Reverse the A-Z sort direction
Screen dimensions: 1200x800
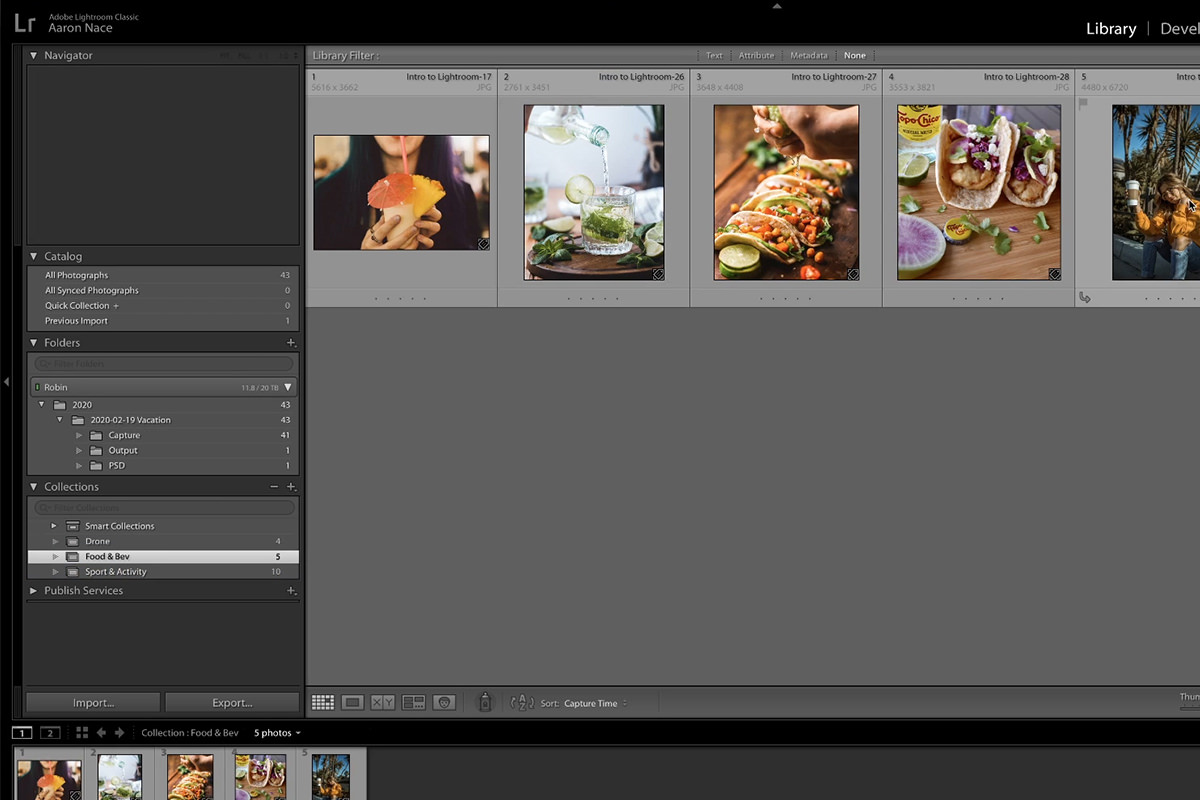(522, 703)
